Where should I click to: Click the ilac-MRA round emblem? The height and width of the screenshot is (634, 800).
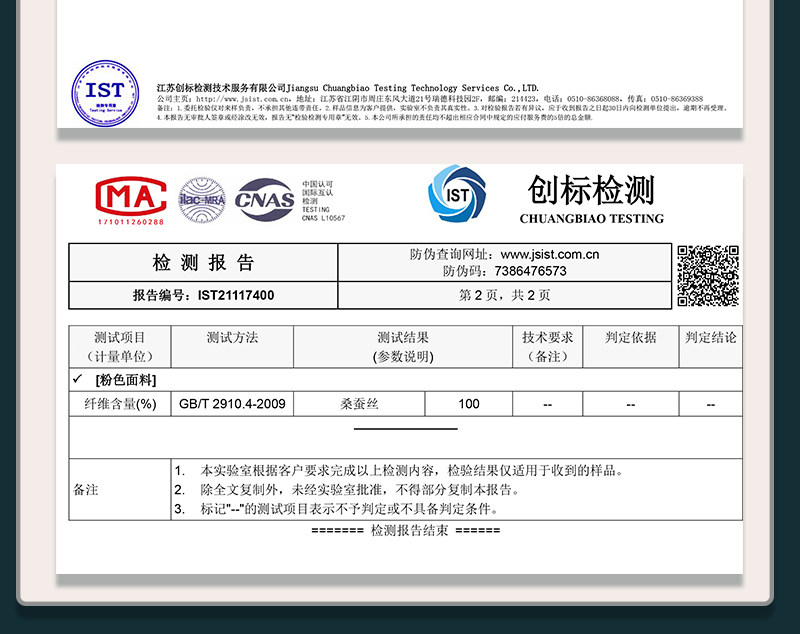pos(202,200)
